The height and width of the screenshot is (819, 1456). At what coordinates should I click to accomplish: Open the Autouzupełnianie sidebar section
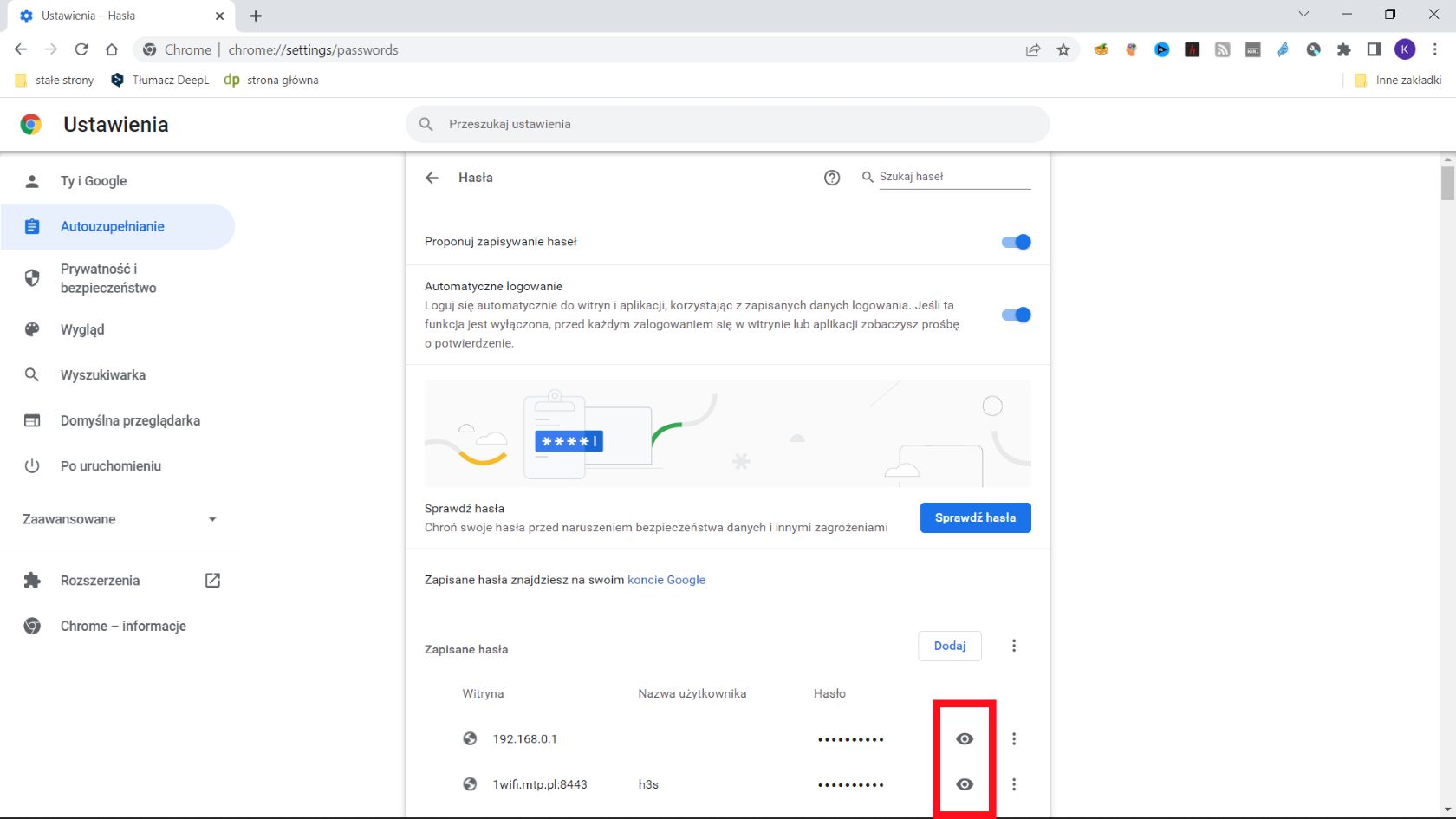coord(112,226)
